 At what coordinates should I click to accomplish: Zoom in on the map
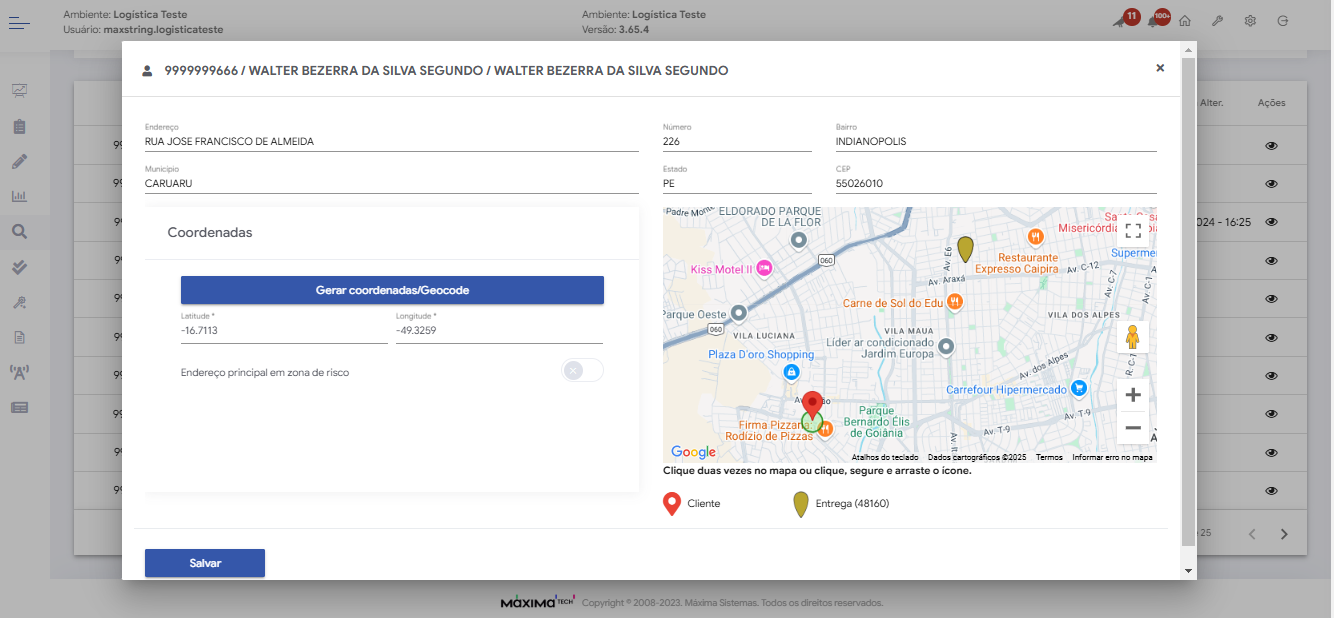1133,395
